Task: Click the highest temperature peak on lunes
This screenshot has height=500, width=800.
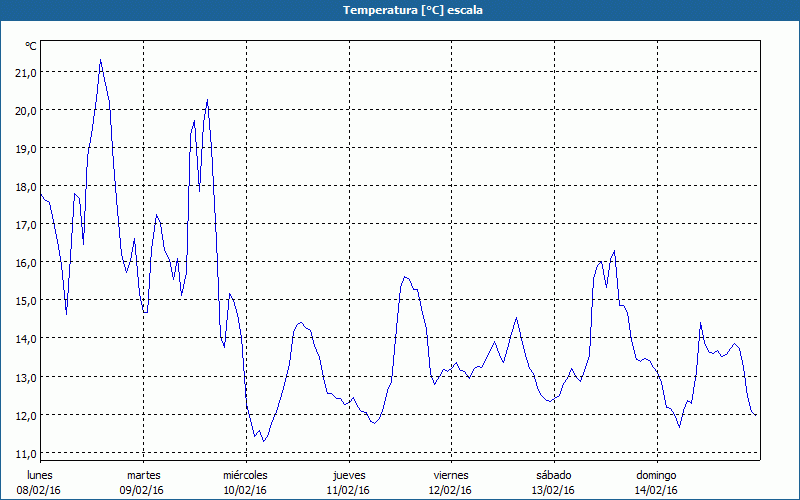Action: click(101, 60)
